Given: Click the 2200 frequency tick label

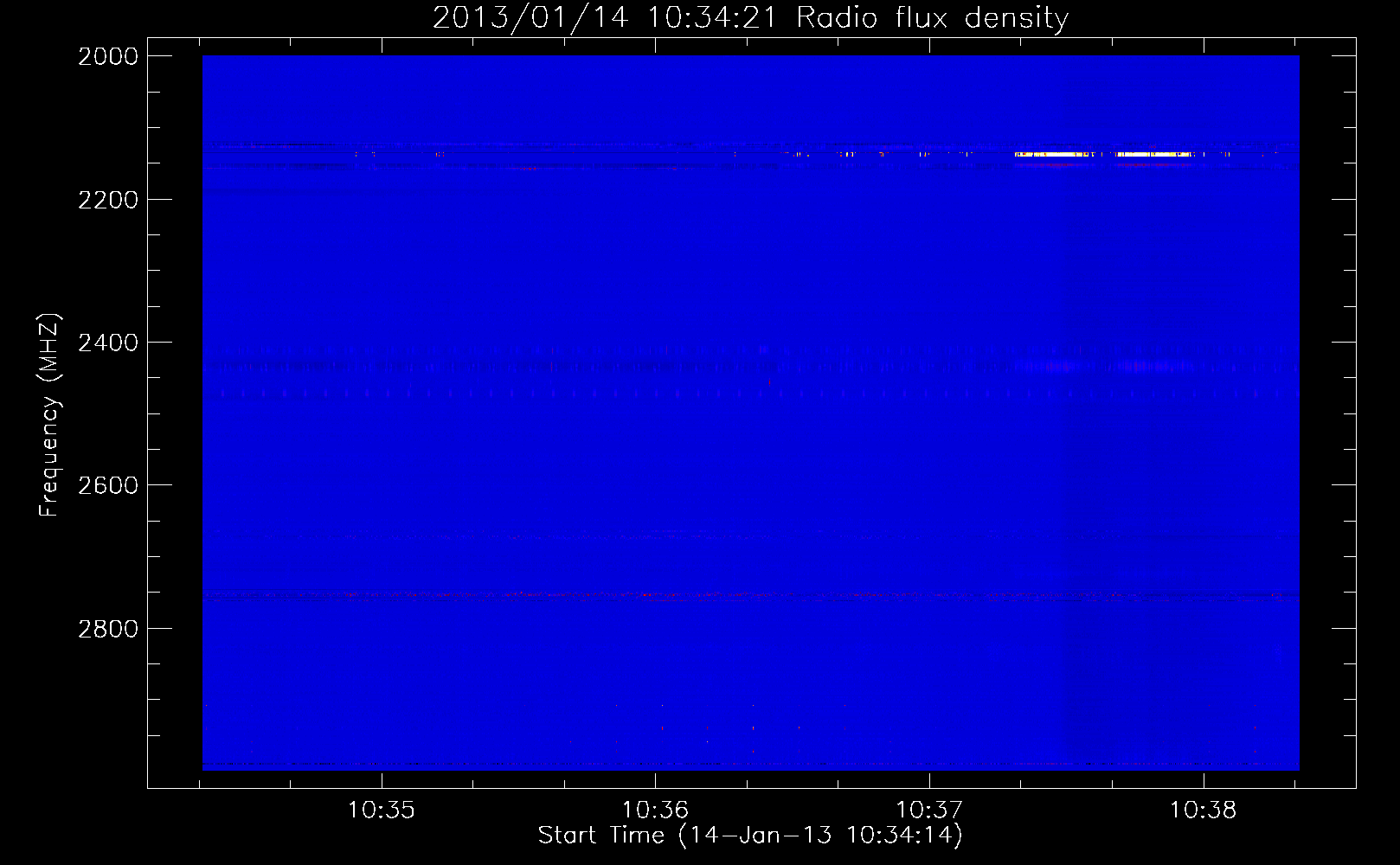Looking at the screenshot, I should (108, 200).
